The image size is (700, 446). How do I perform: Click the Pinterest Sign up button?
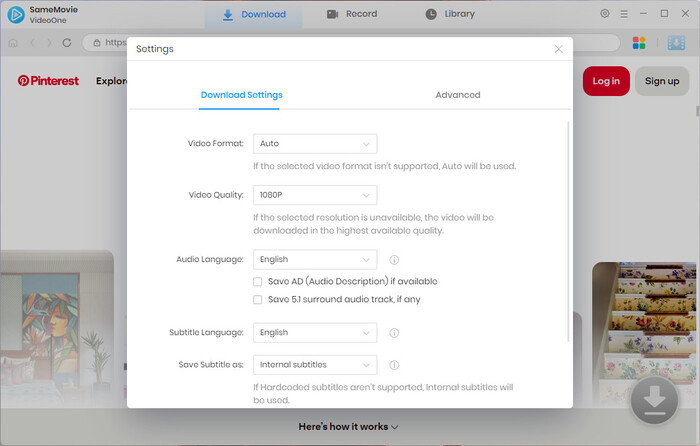pyautogui.click(x=661, y=81)
